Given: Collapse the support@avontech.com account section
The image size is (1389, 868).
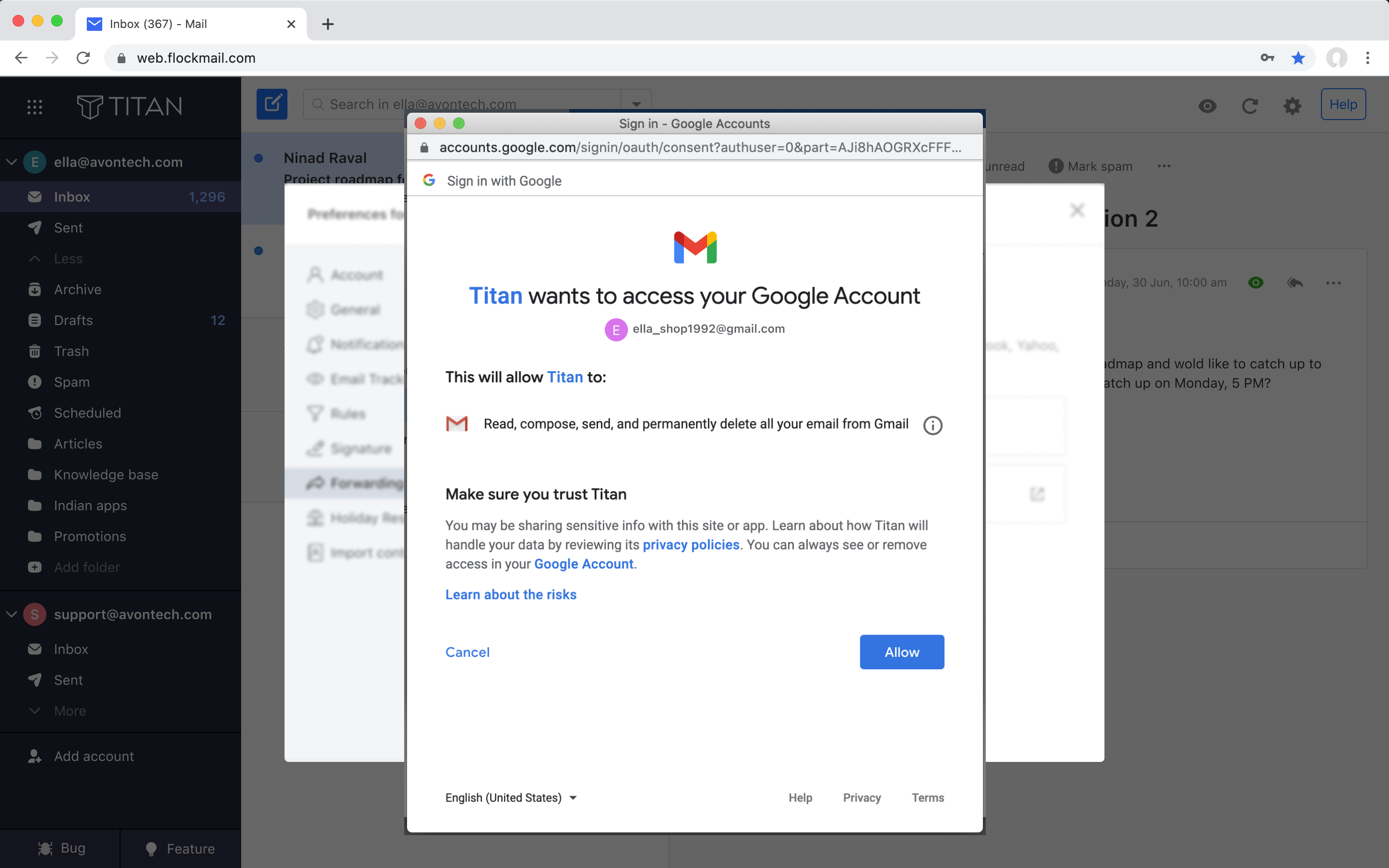Looking at the screenshot, I should 12,614.
